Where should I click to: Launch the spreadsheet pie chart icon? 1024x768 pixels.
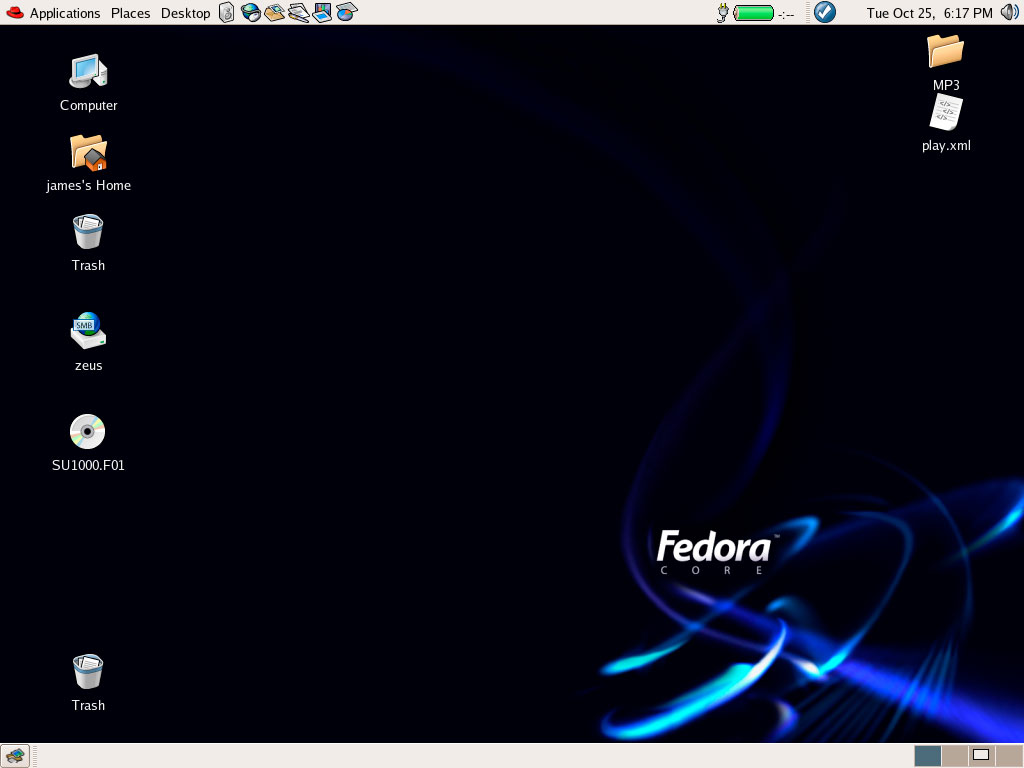click(346, 12)
